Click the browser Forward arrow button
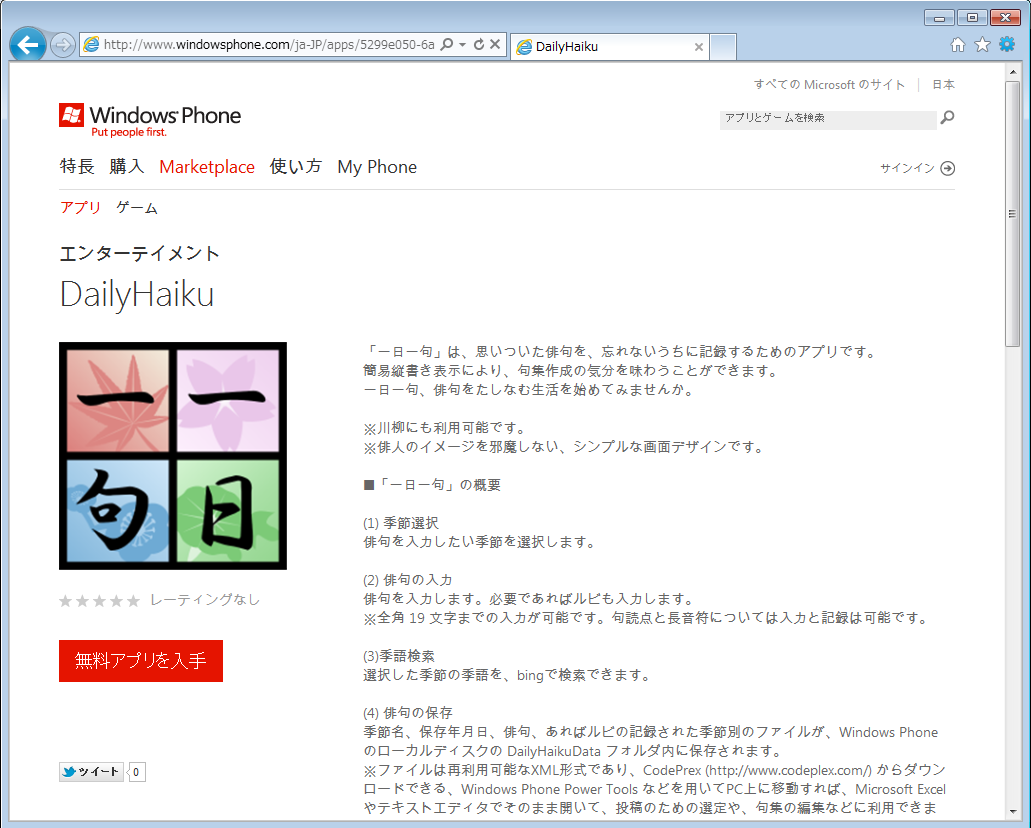This screenshot has height=828, width=1031. click(62, 45)
